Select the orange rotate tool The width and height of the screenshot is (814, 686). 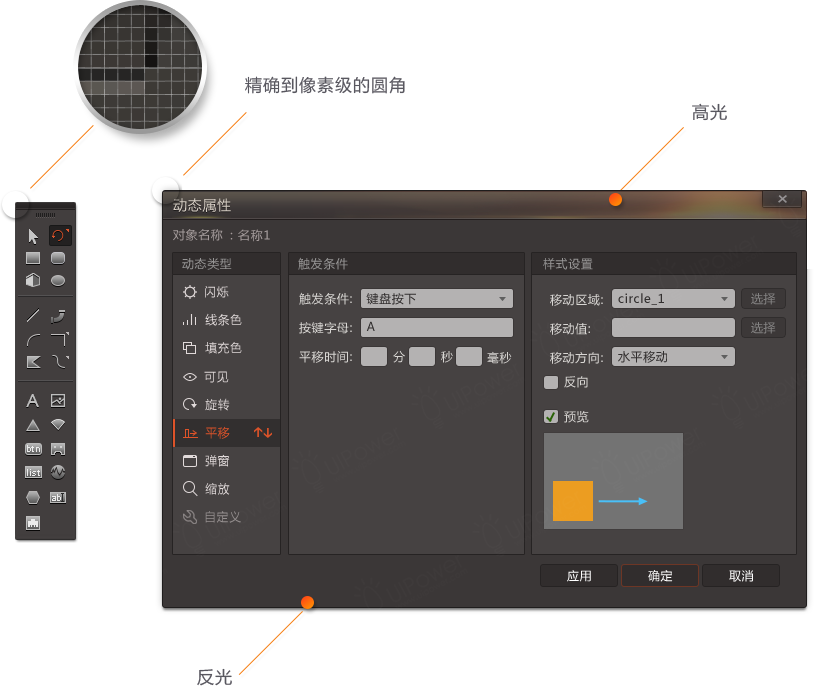point(59,236)
